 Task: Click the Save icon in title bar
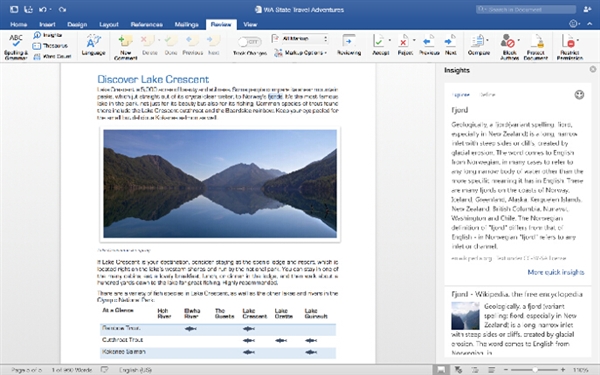coord(28,9)
